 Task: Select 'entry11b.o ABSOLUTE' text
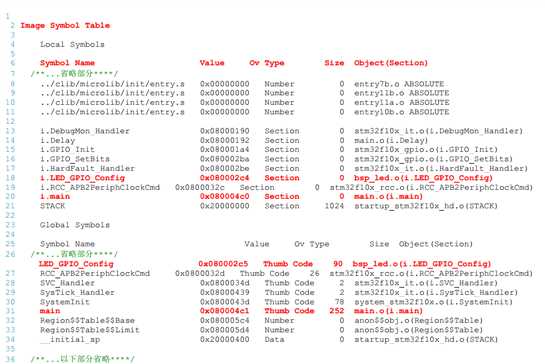[401, 93]
